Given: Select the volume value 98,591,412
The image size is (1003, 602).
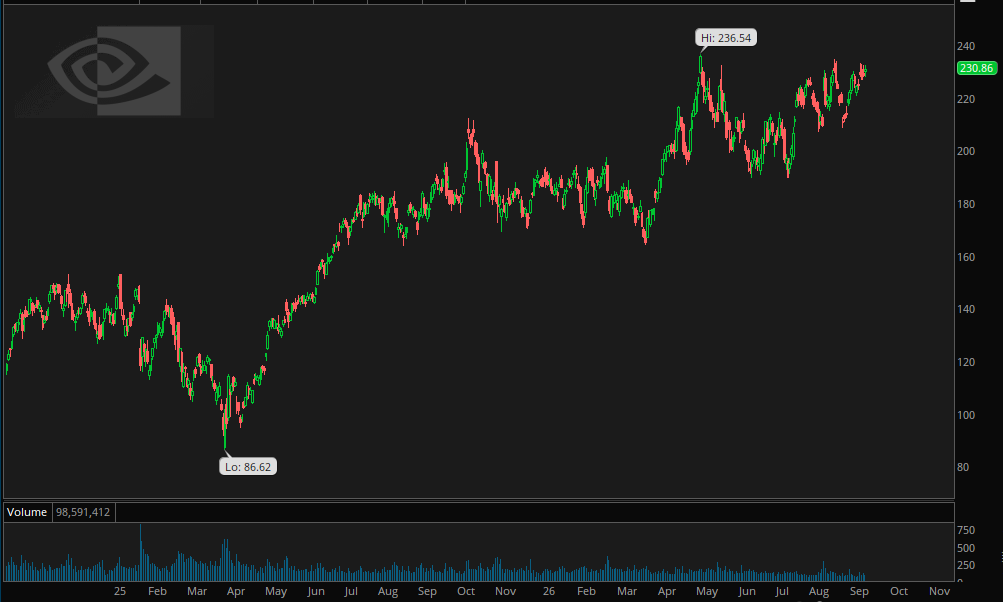Looking at the screenshot, I should click(x=83, y=512).
